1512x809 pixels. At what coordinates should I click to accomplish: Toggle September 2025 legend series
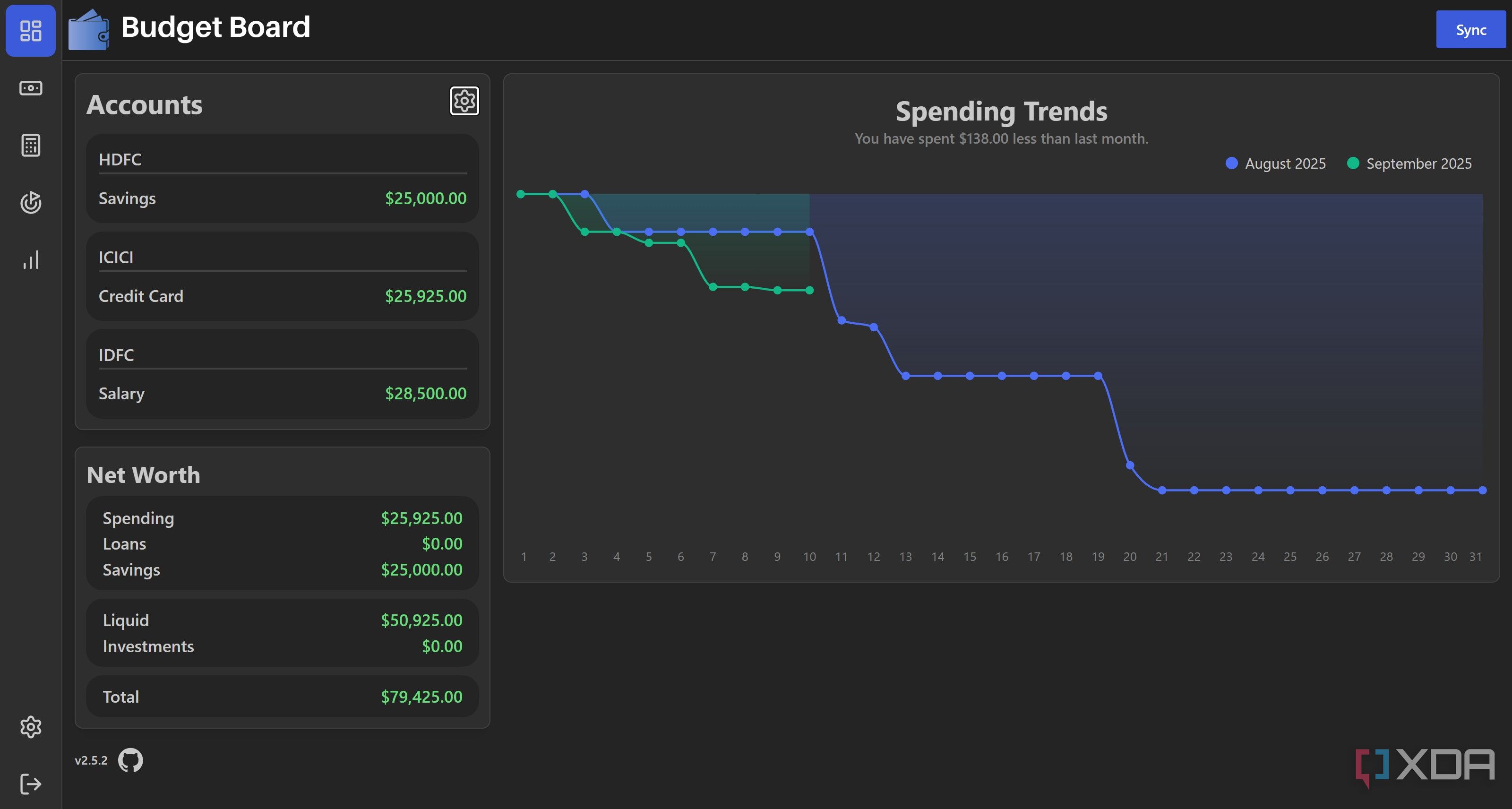coord(1409,163)
